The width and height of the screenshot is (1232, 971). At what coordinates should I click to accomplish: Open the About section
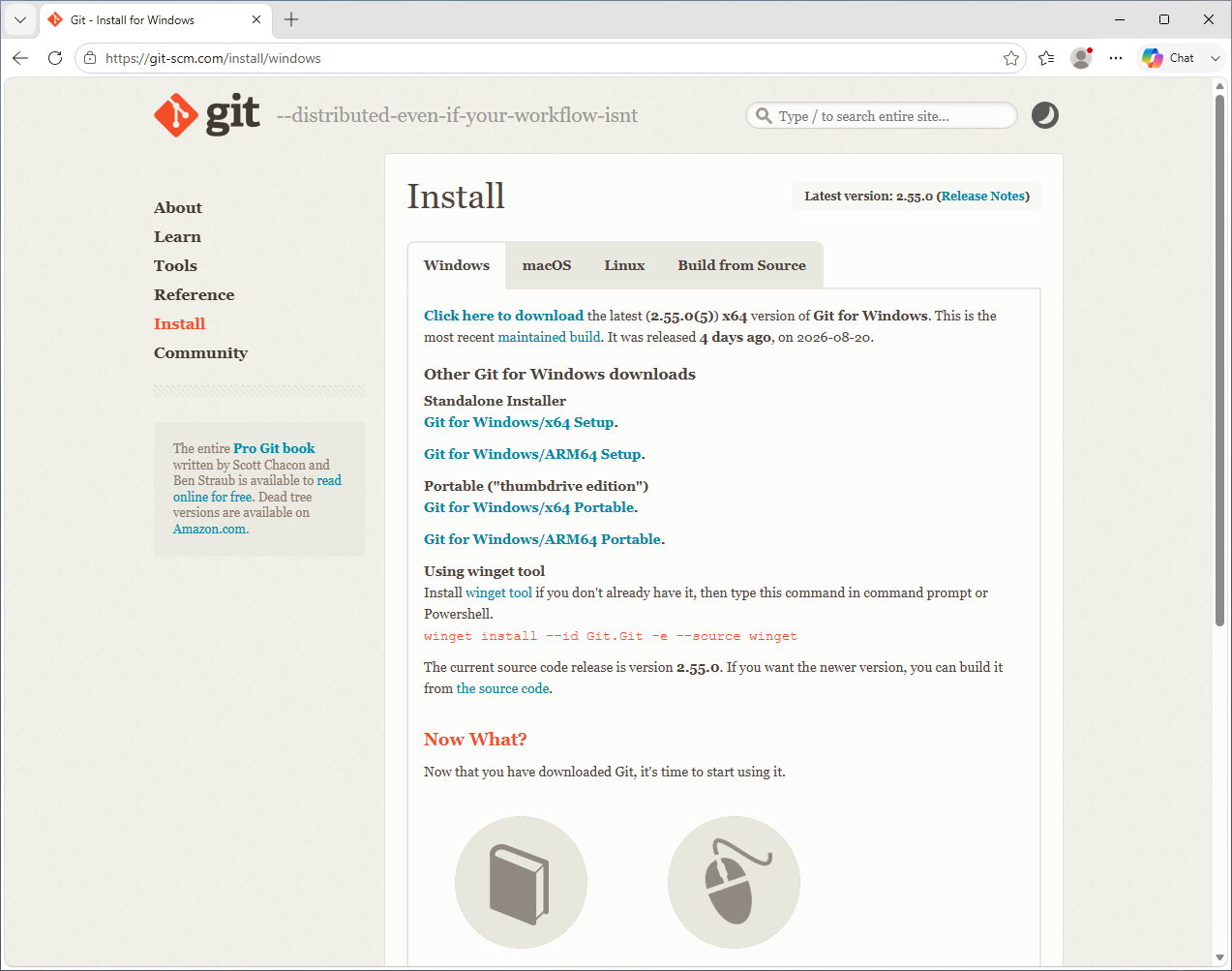tap(178, 207)
